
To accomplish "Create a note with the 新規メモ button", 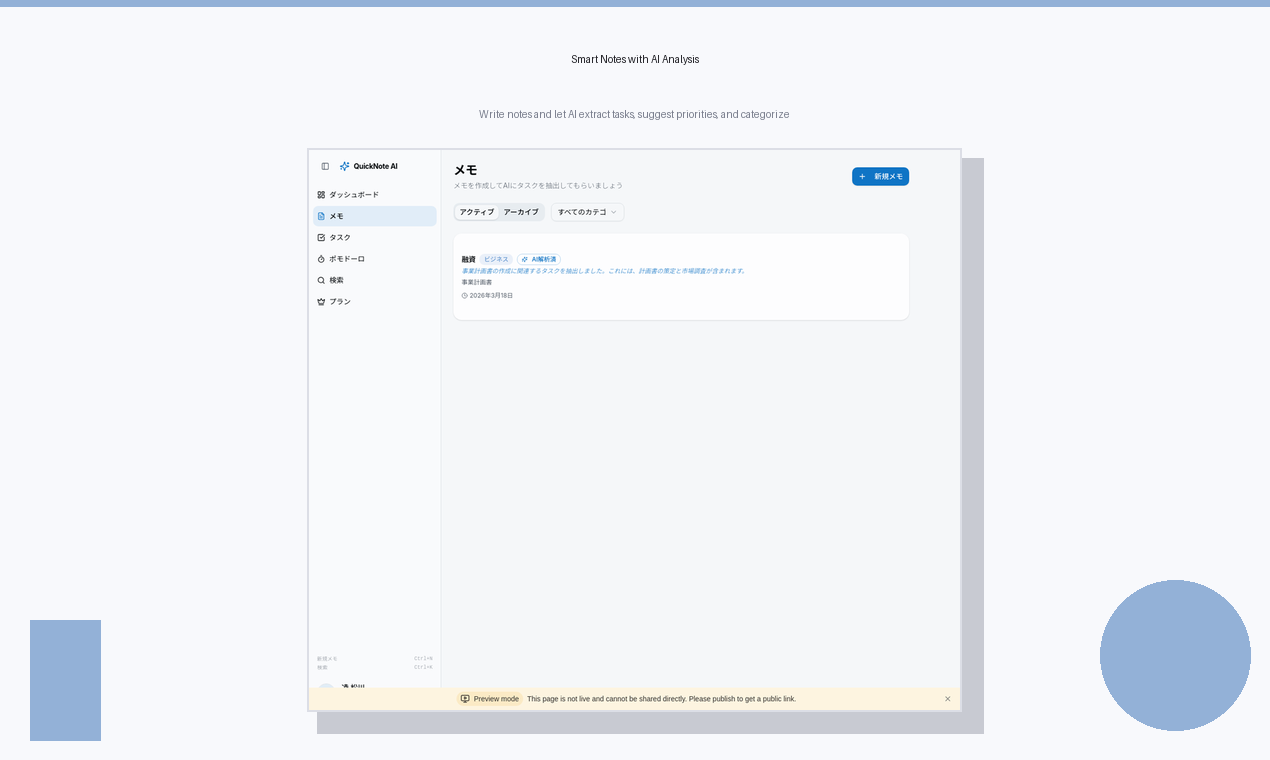I will [880, 176].
